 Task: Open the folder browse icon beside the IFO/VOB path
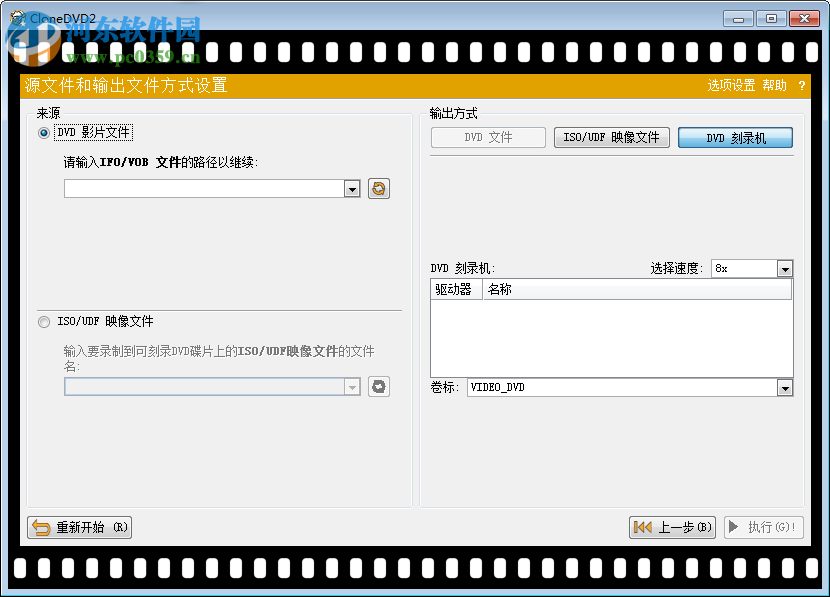click(378, 188)
